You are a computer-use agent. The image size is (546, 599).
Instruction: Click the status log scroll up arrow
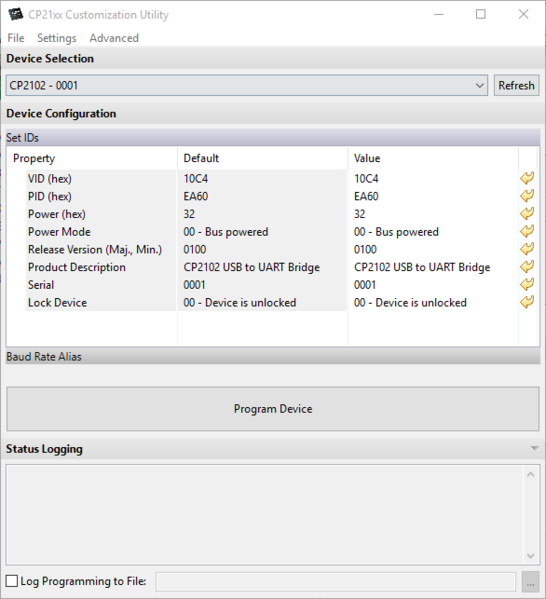click(x=530, y=474)
